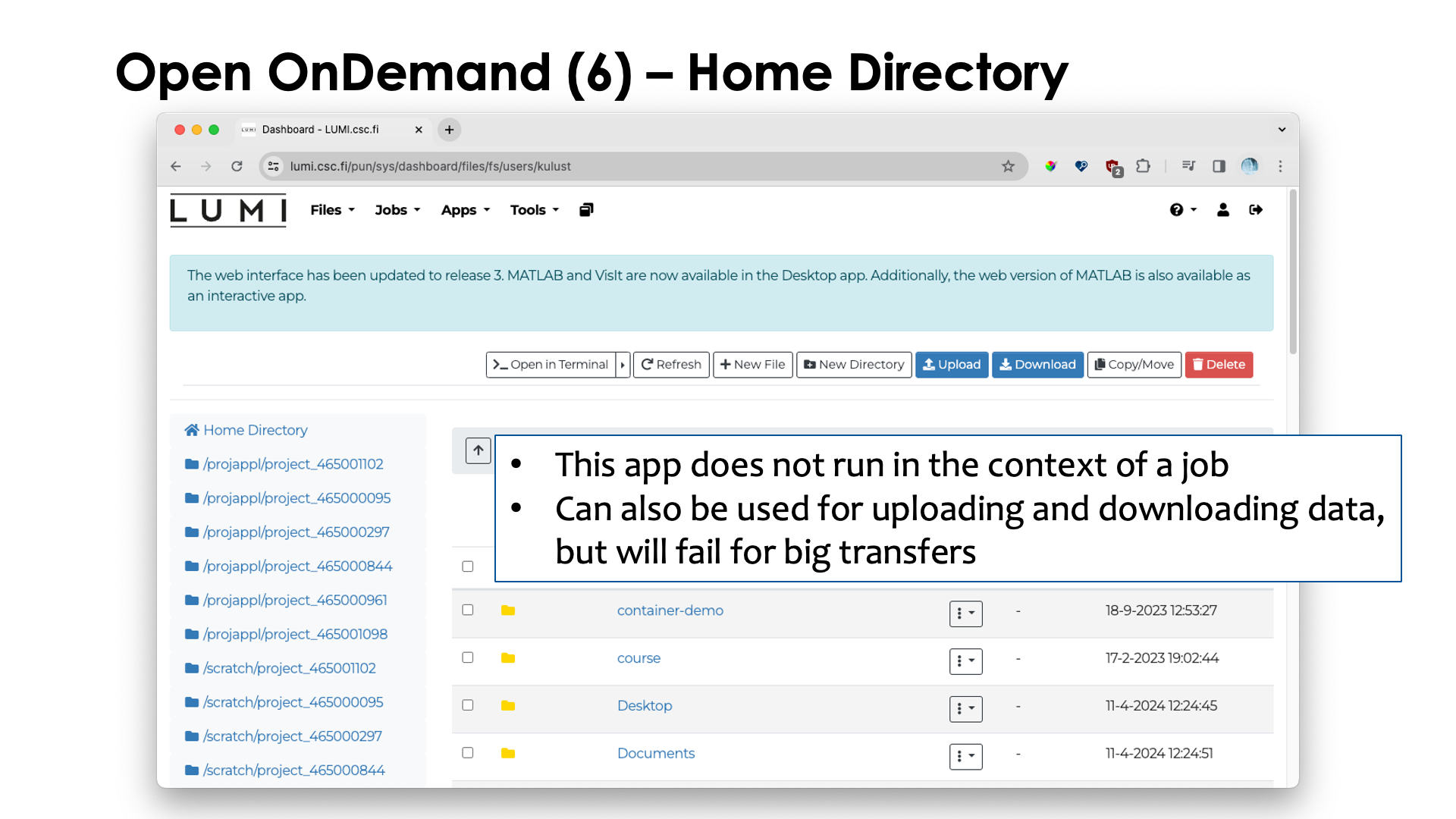Click the log out icon in LUMI navbar

click(1256, 210)
